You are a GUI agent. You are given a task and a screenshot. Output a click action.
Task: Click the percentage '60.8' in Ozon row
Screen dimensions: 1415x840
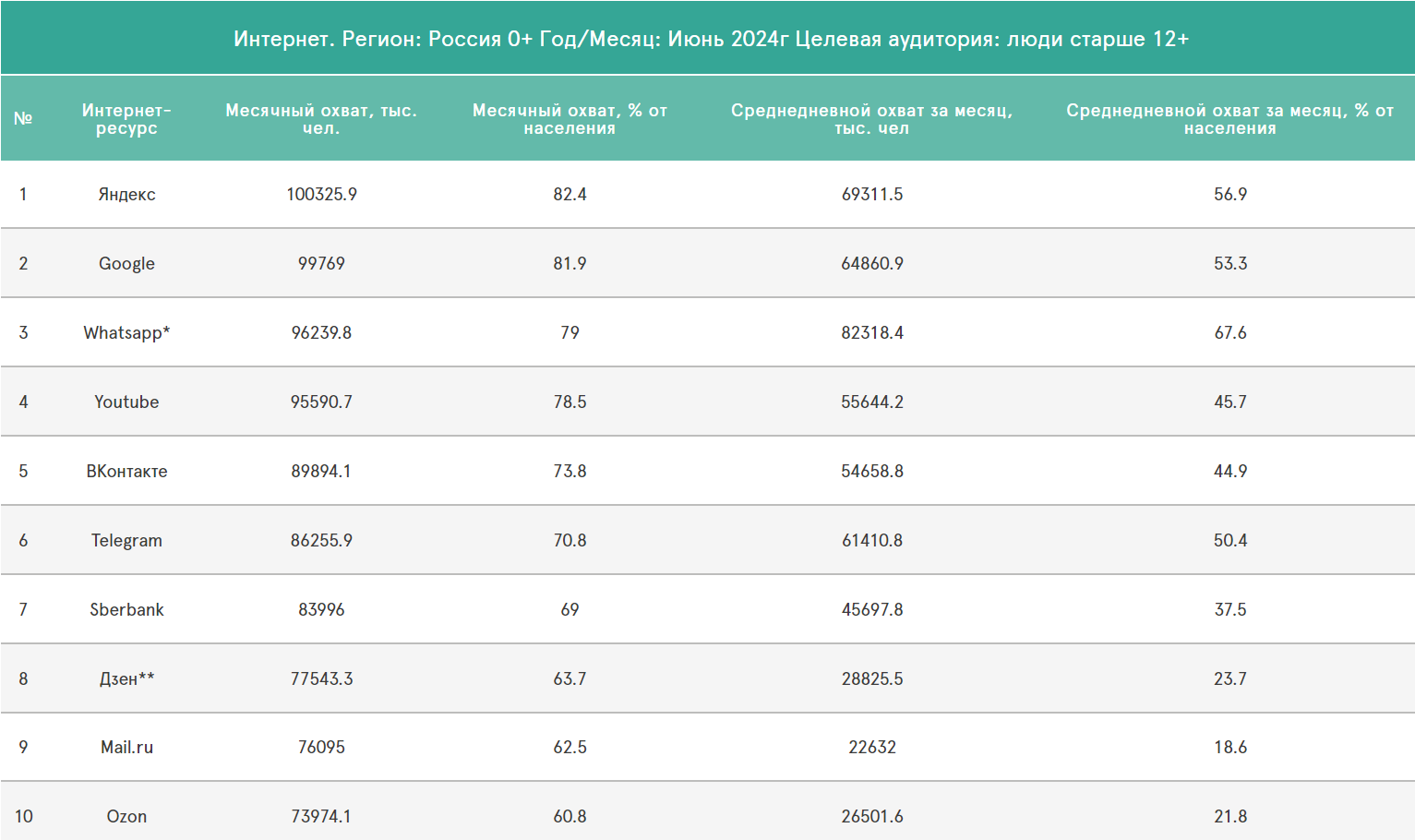tap(570, 816)
